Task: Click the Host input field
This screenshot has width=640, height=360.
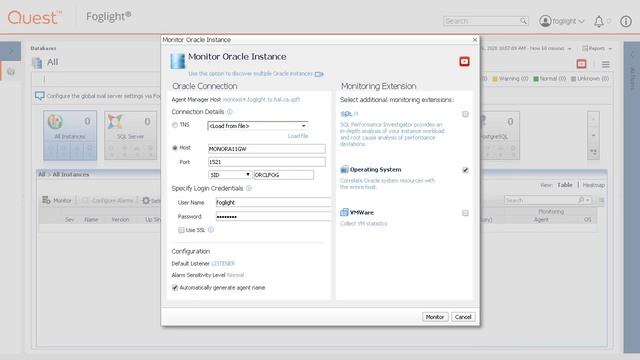Action: pos(267,149)
